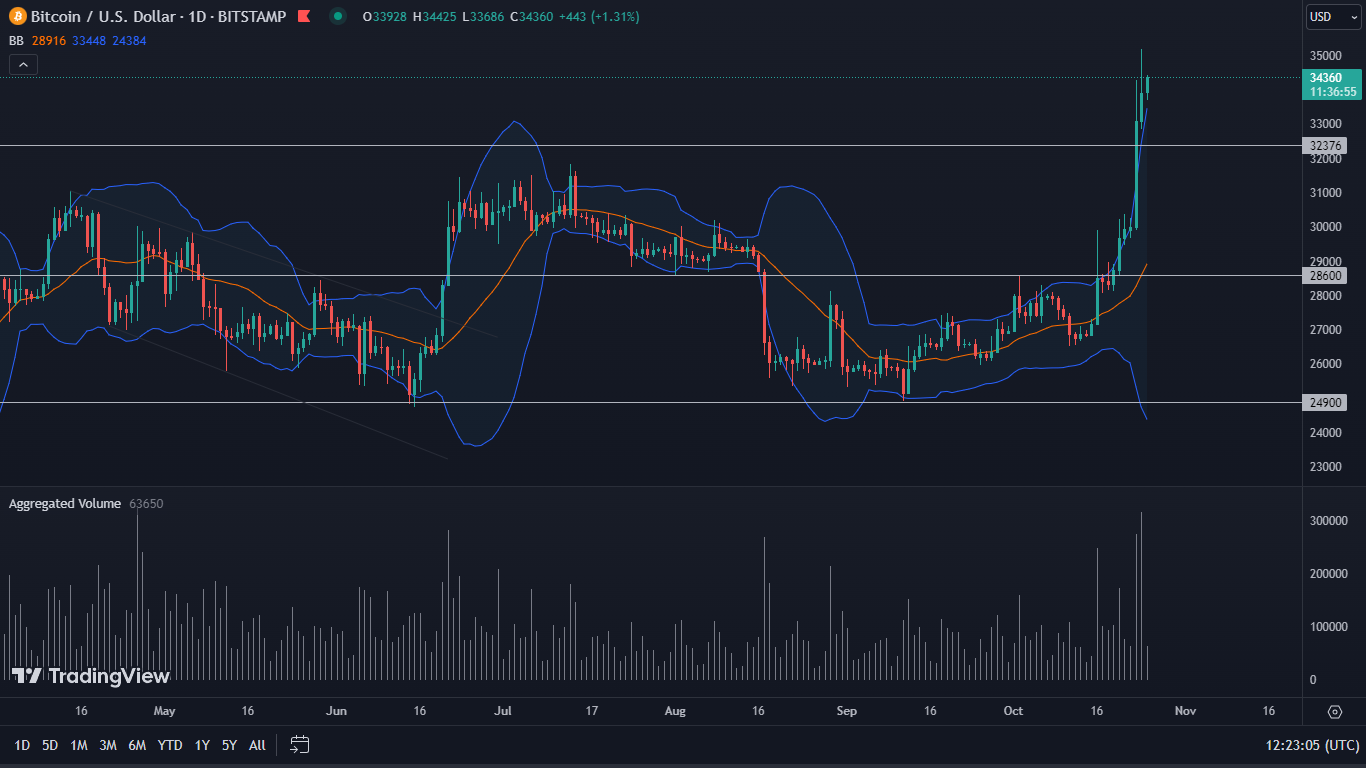Click the green market status dot
This screenshot has height=768, width=1366.
(x=338, y=17)
